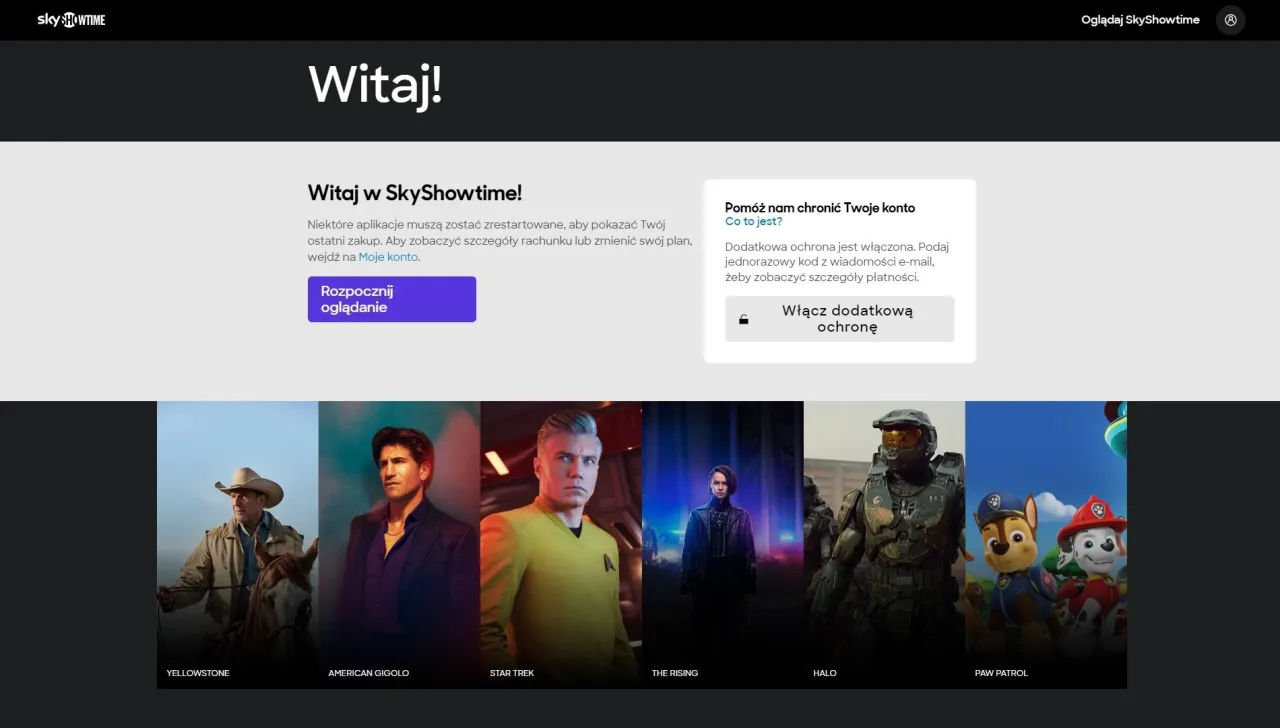
Task: Click the large Witaj! heading
Action: pyautogui.click(x=375, y=85)
